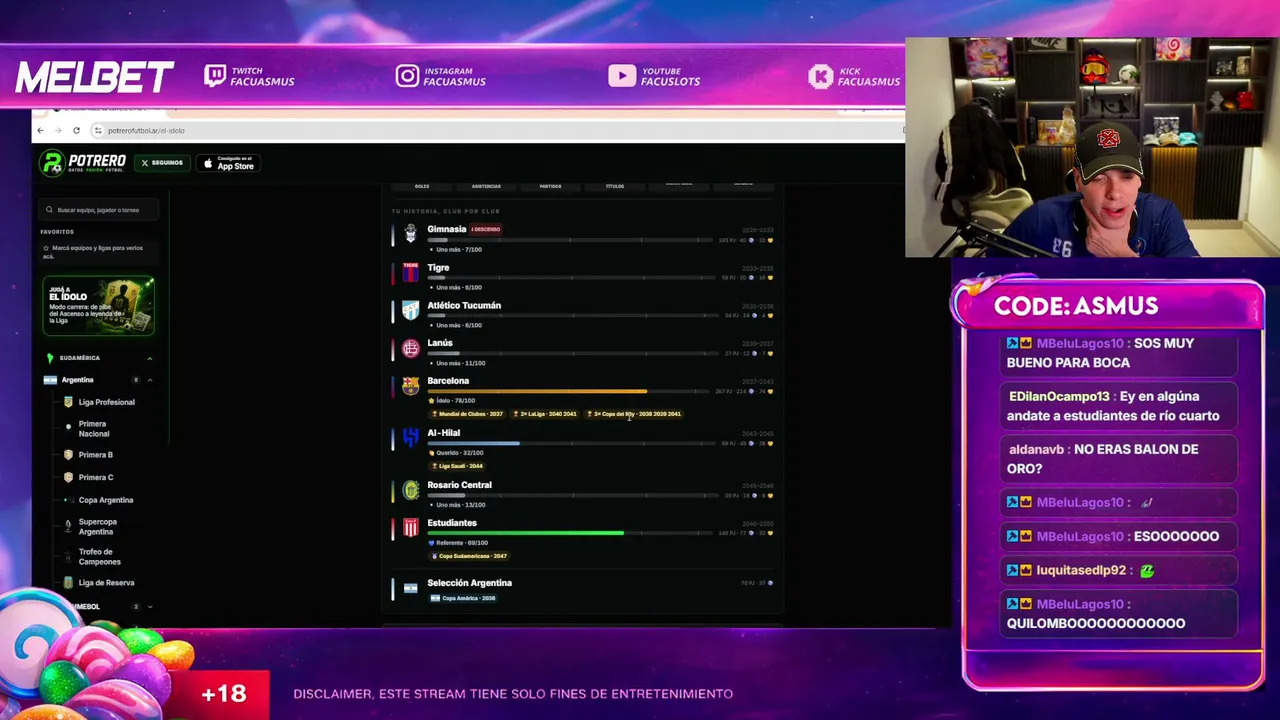This screenshot has width=1280, height=720.
Task: Open Copa Argentina in the sidebar
Action: (x=106, y=500)
